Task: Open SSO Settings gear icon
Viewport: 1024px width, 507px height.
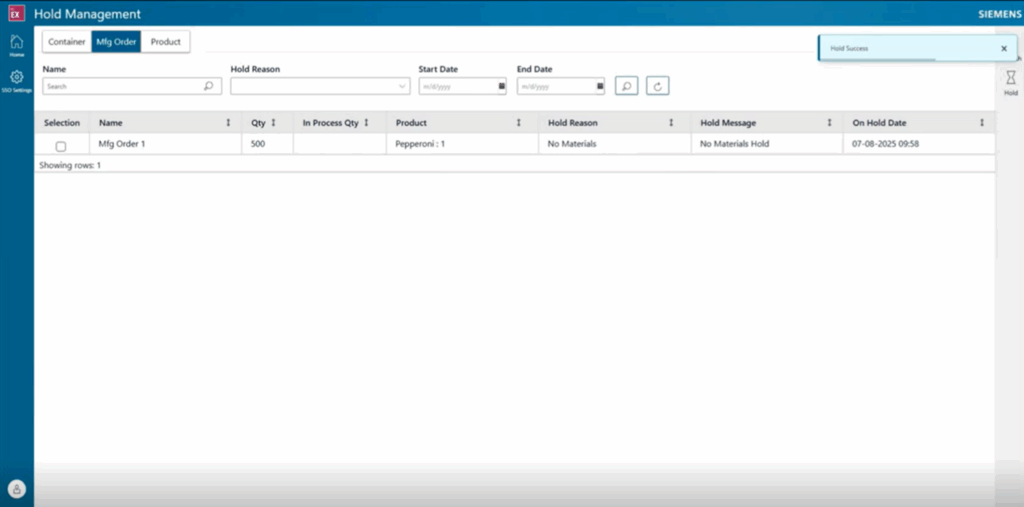Action: click(16, 79)
